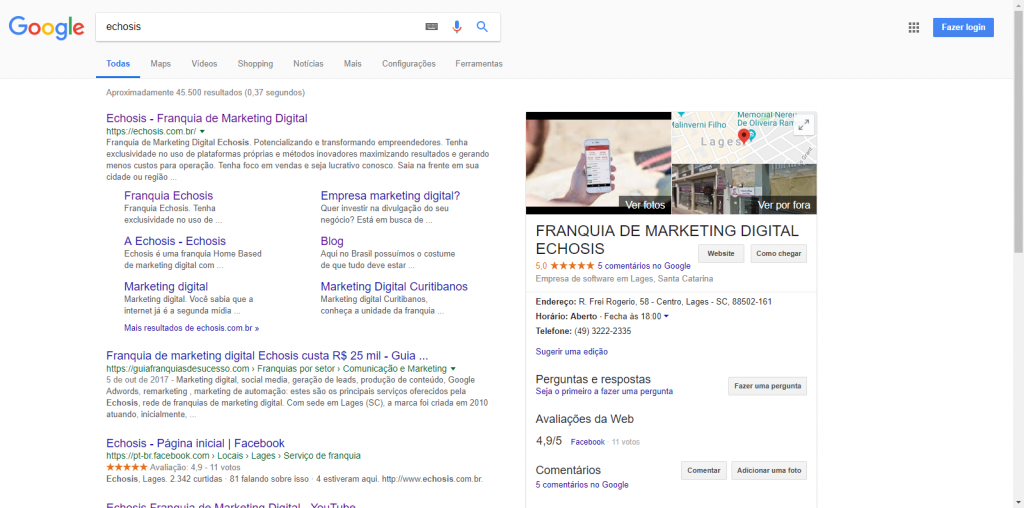Start voice search with the microphone icon
The width and height of the screenshot is (1024, 508).
click(456, 27)
